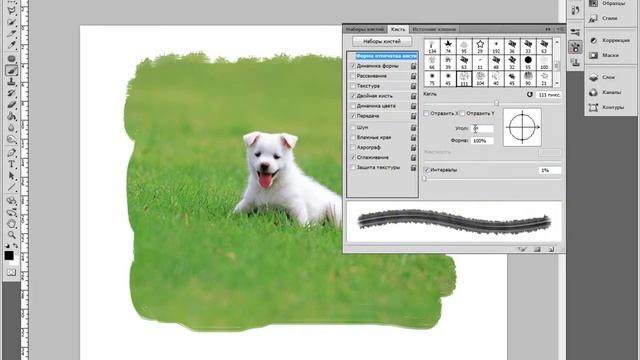The image size is (640, 360).
Task: Select the Eyedropper tool
Action: [x=11, y=44]
